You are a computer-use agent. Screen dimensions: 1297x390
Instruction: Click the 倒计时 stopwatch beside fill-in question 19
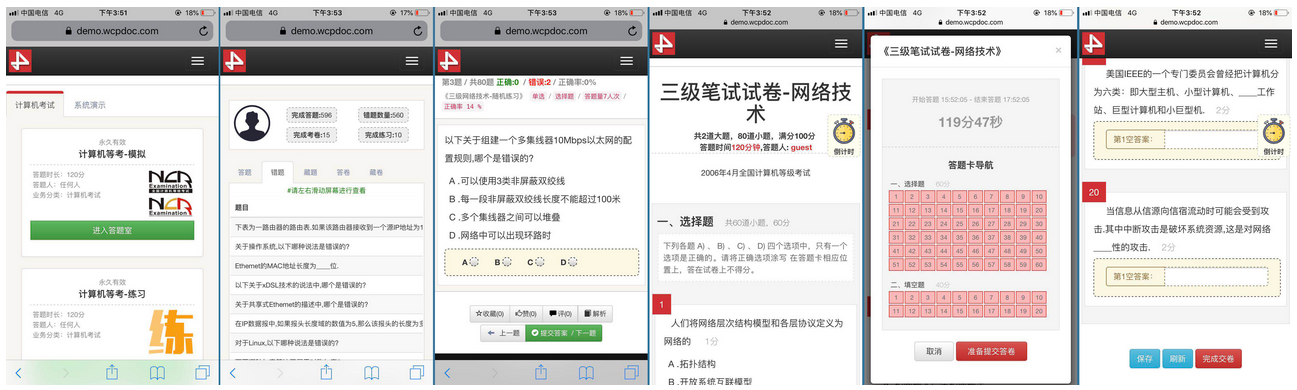pos(1273,137)
